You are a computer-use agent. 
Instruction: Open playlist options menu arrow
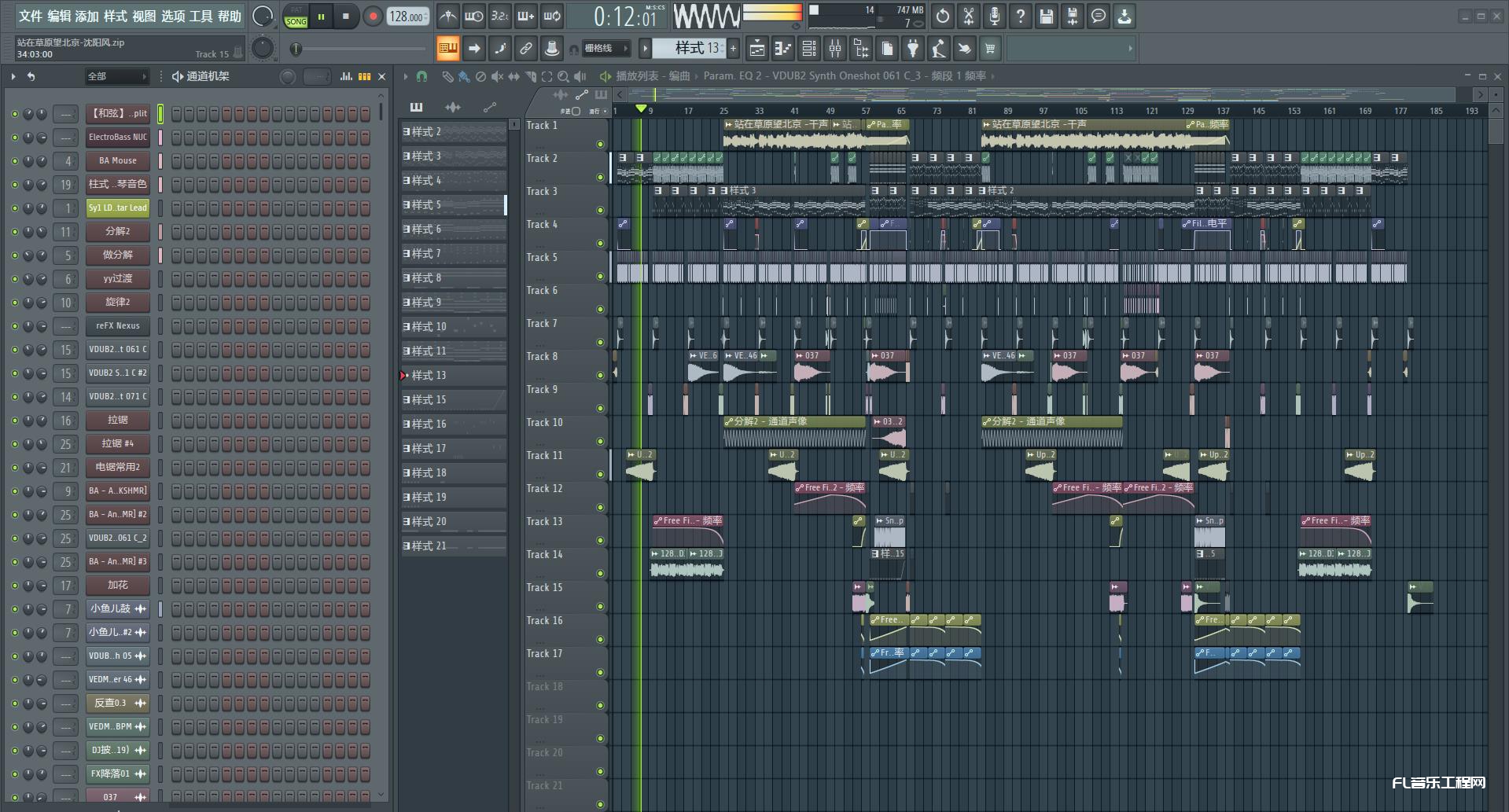tap(406, 76)
